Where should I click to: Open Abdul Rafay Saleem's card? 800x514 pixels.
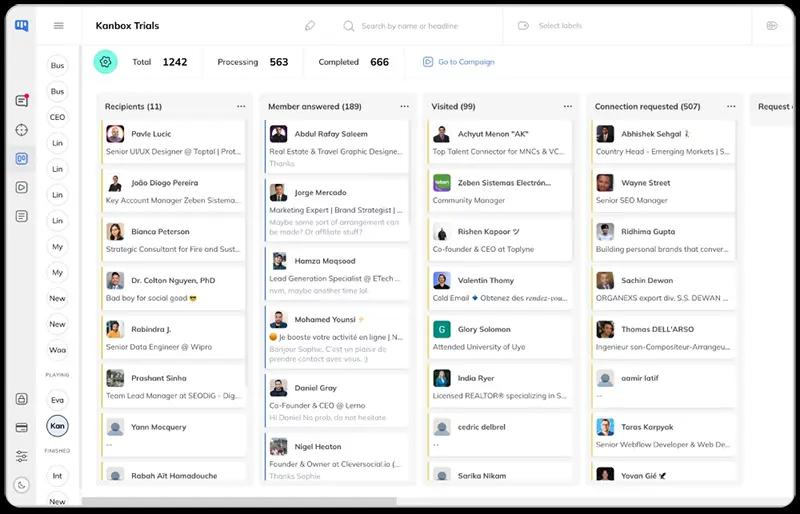337,146
